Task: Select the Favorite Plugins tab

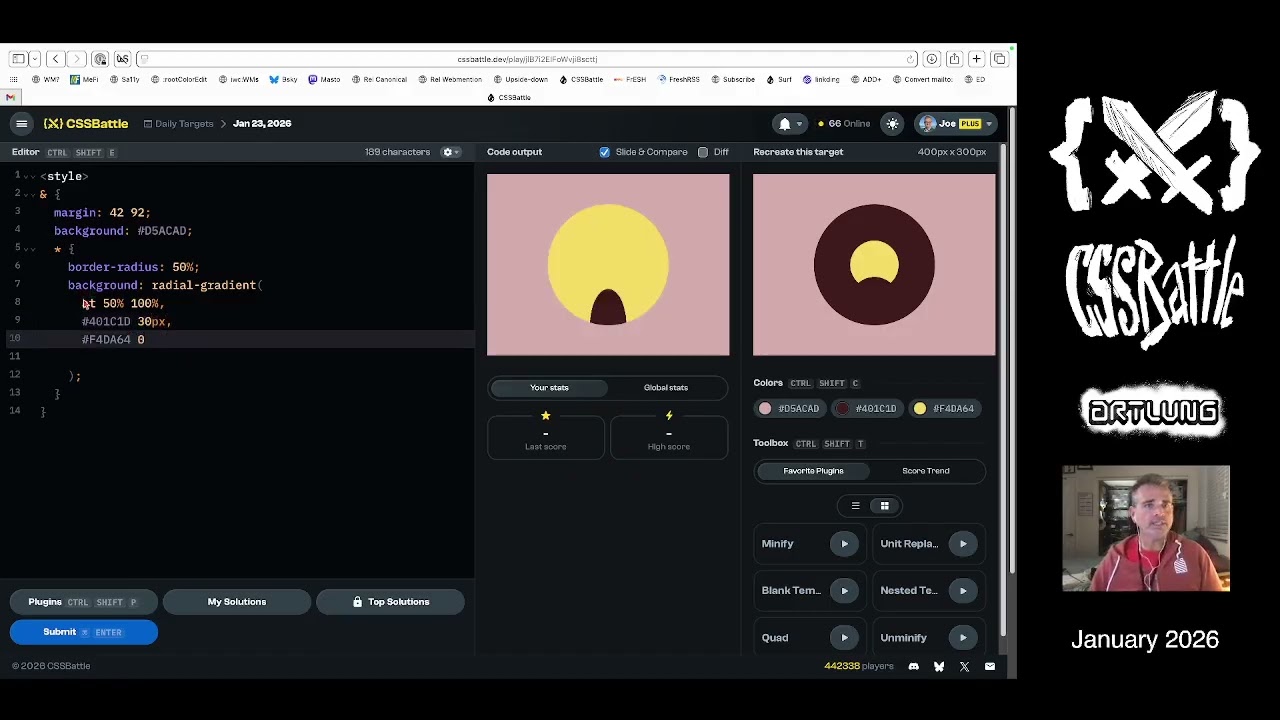Action: point(813,471)
